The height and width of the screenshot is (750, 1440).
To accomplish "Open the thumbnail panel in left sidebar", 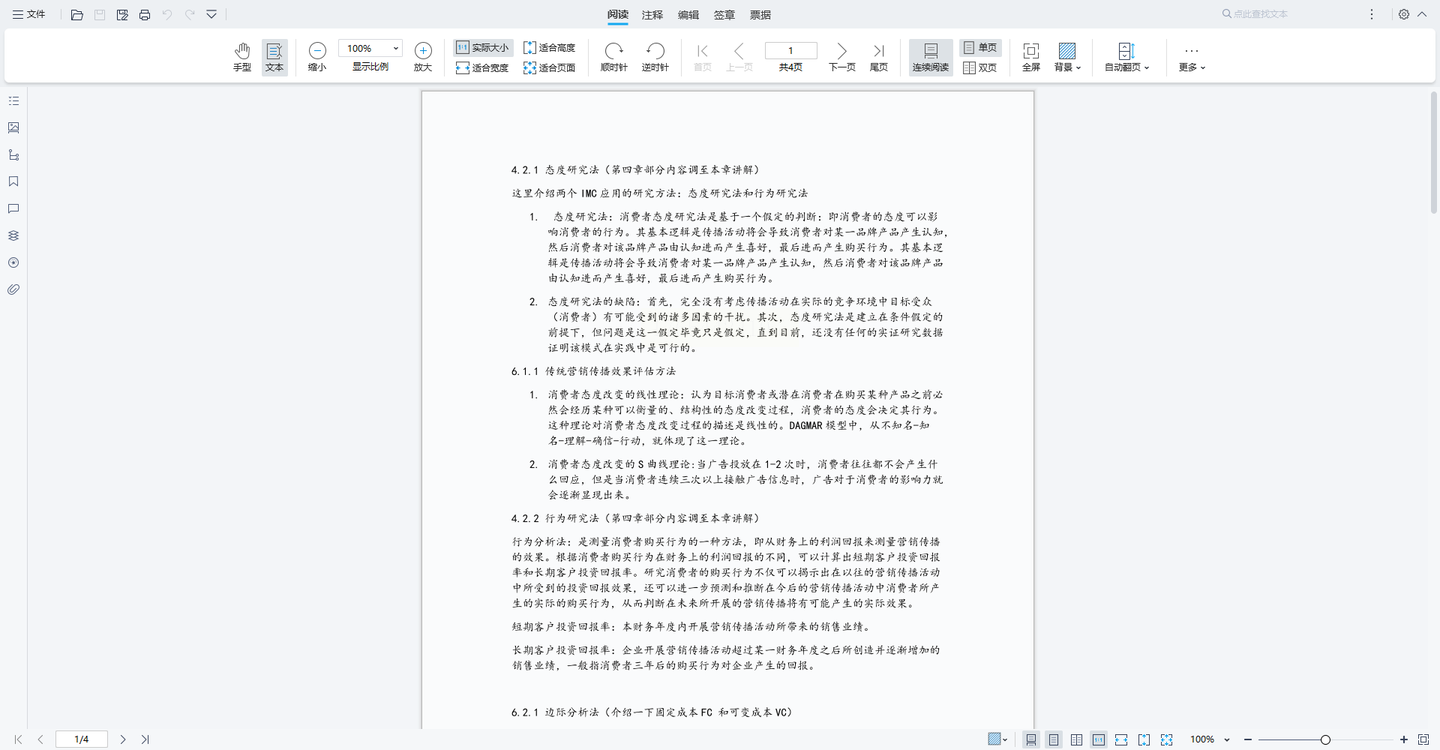I will (14, 128).
